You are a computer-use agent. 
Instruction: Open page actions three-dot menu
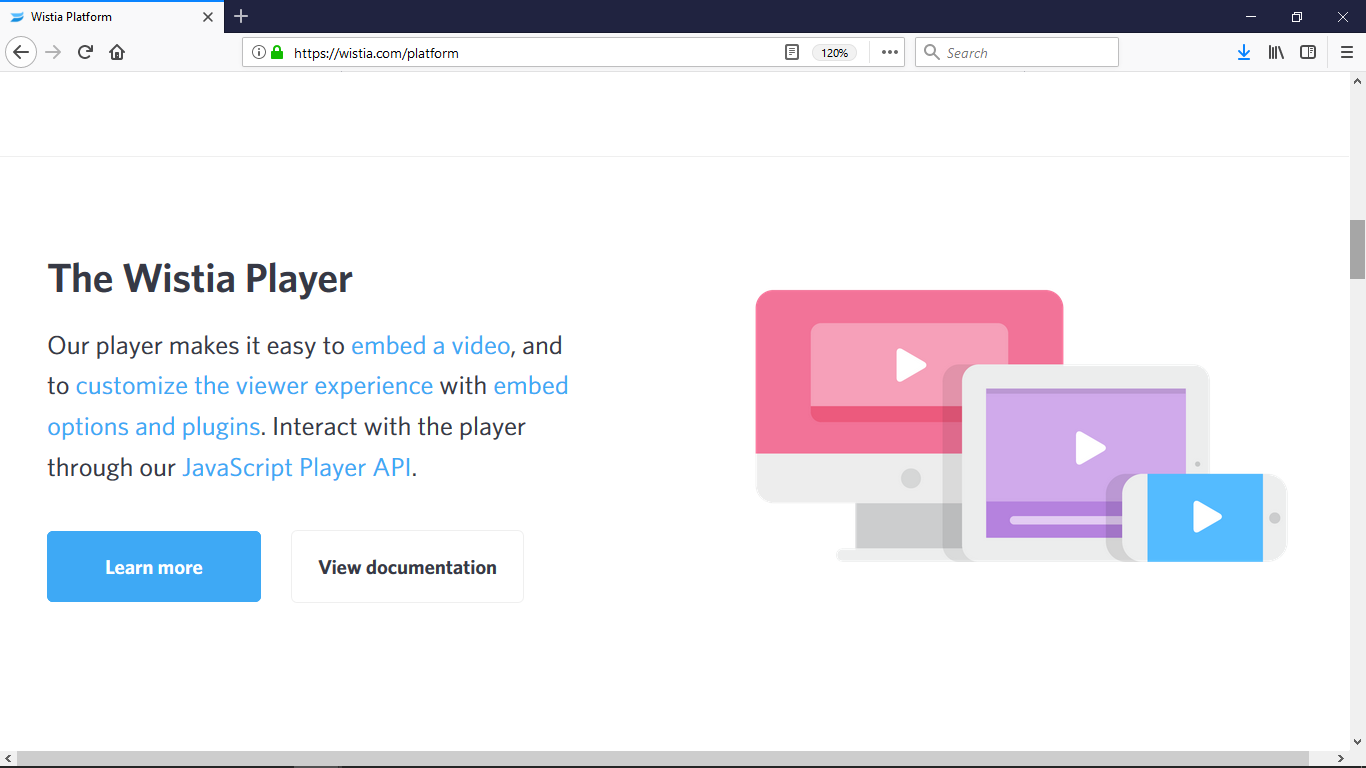pos(889,52)
